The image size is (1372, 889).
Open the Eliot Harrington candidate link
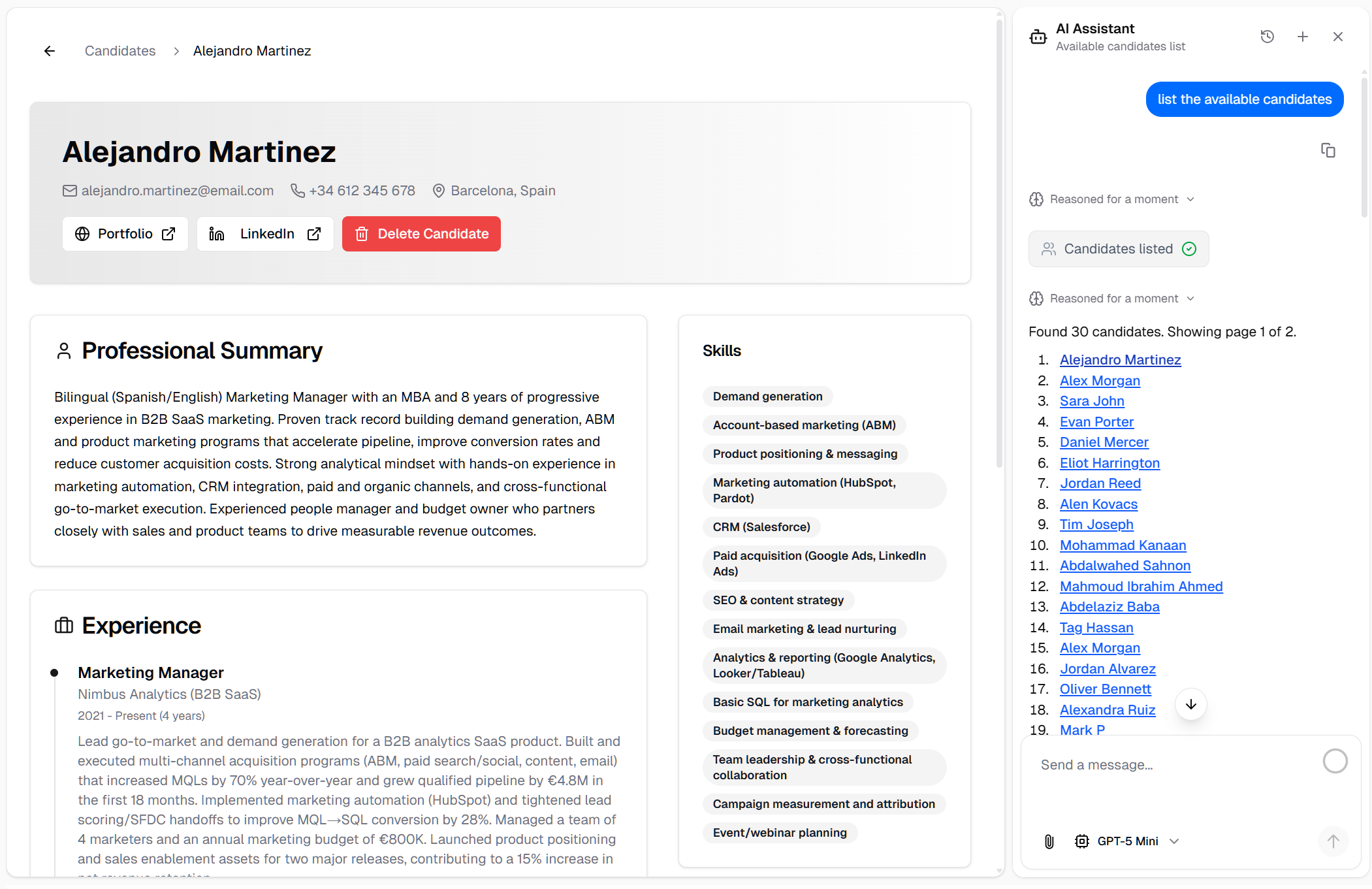pos(1109,463)
